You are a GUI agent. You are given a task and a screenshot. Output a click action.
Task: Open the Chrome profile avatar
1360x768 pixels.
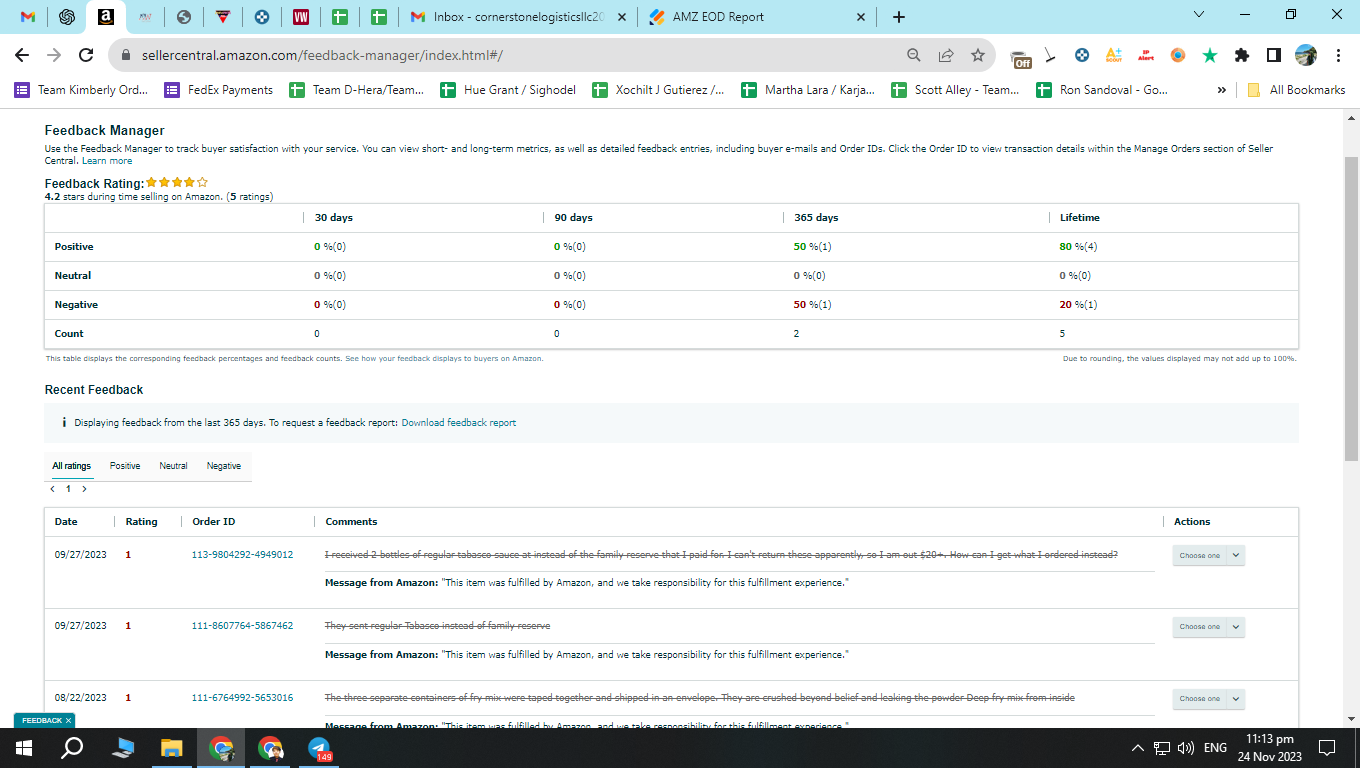click(x=1306, y=55)
